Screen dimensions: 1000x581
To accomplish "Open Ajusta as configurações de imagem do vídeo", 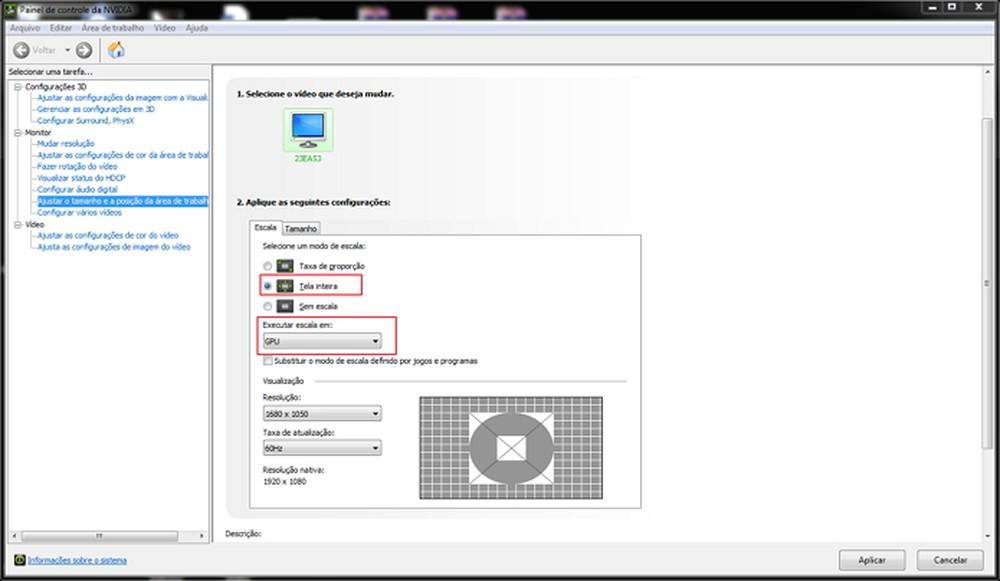I will click(x=114, y=247).
